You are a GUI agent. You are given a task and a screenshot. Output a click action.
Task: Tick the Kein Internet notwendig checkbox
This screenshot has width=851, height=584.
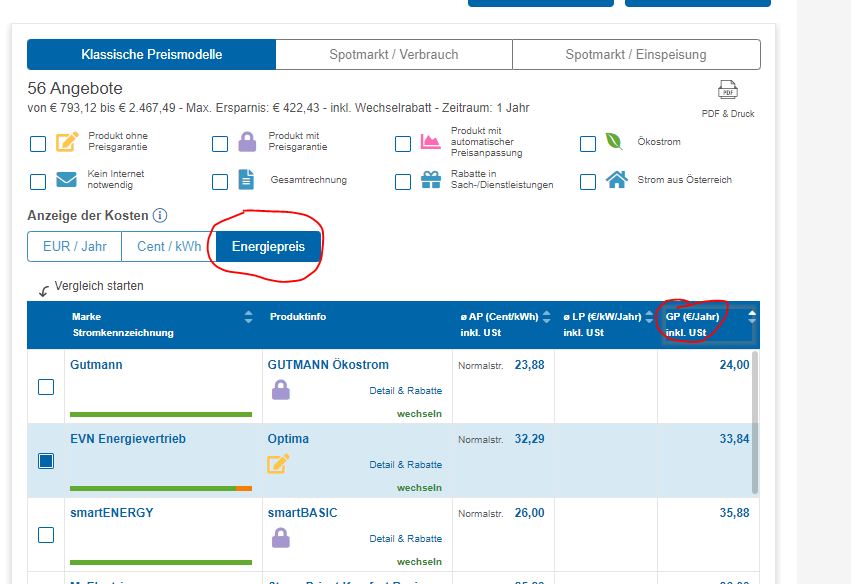pos(38,182)
